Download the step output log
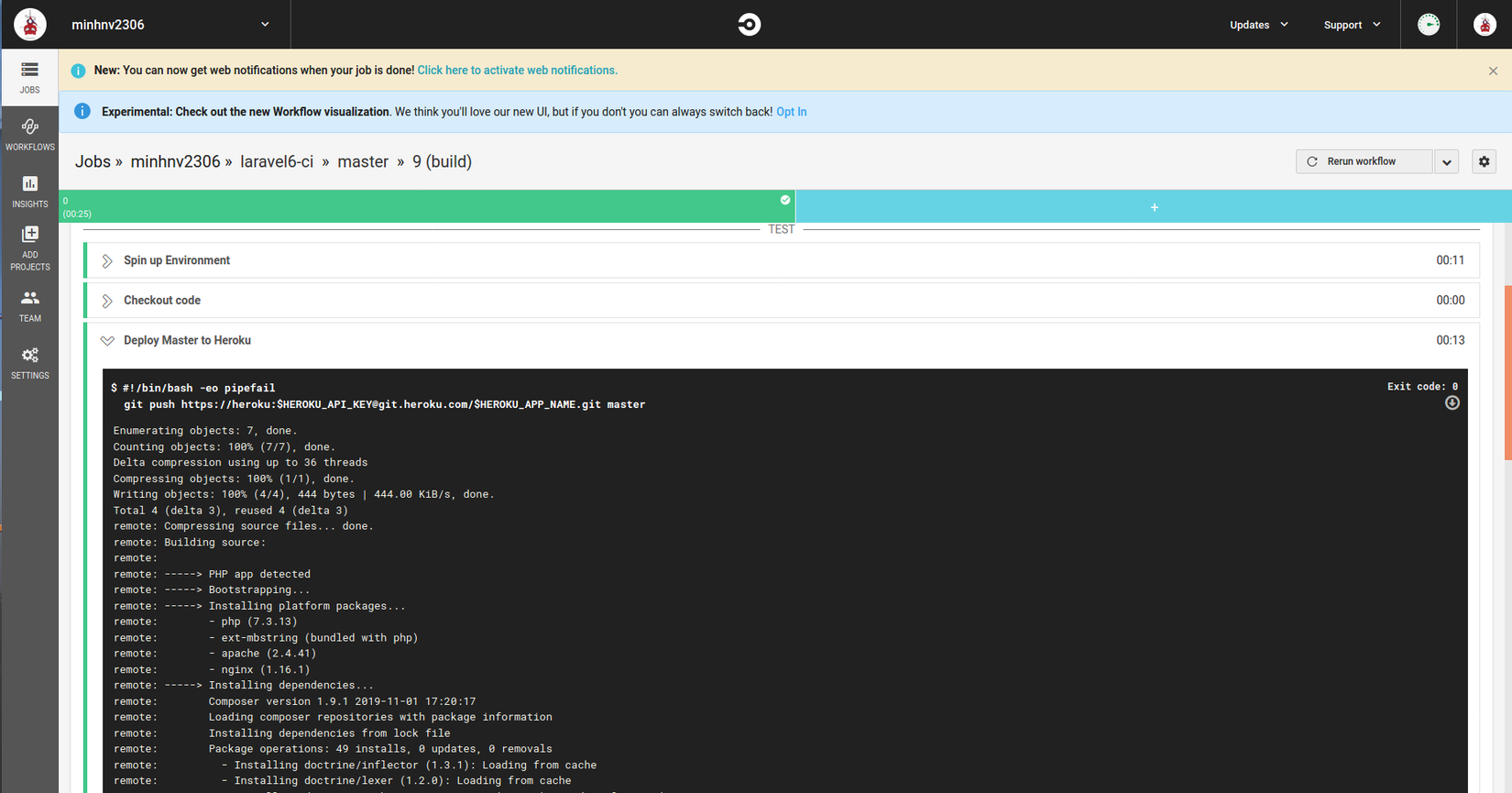Image resolution: width=1512 pixels, height=793 pixels. pyautogui.click(x=1452, y=403)
